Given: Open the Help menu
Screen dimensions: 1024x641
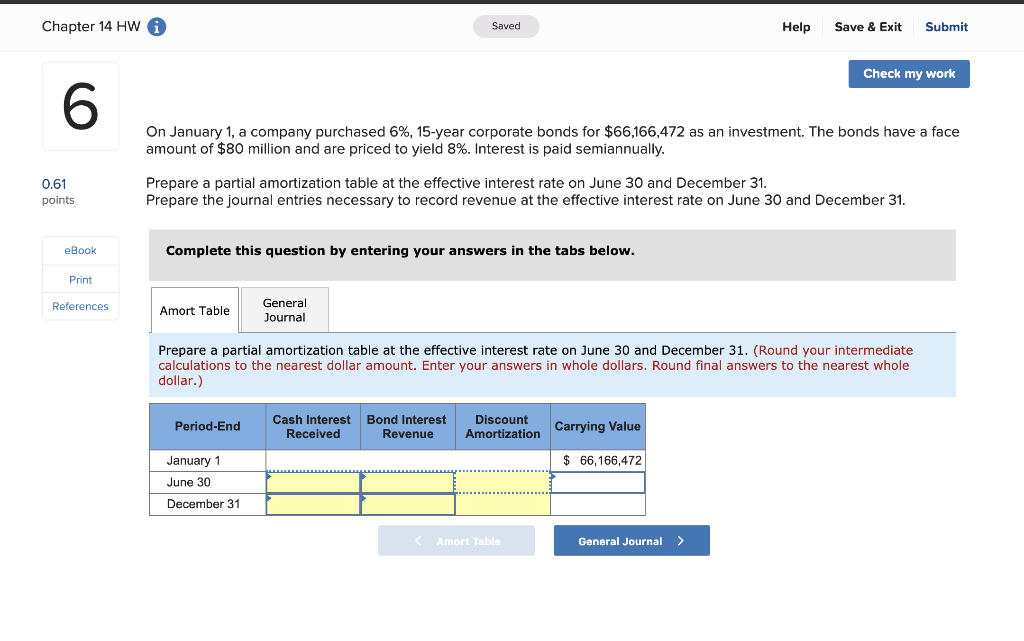Looking at the screenshot, I should 796,27.
